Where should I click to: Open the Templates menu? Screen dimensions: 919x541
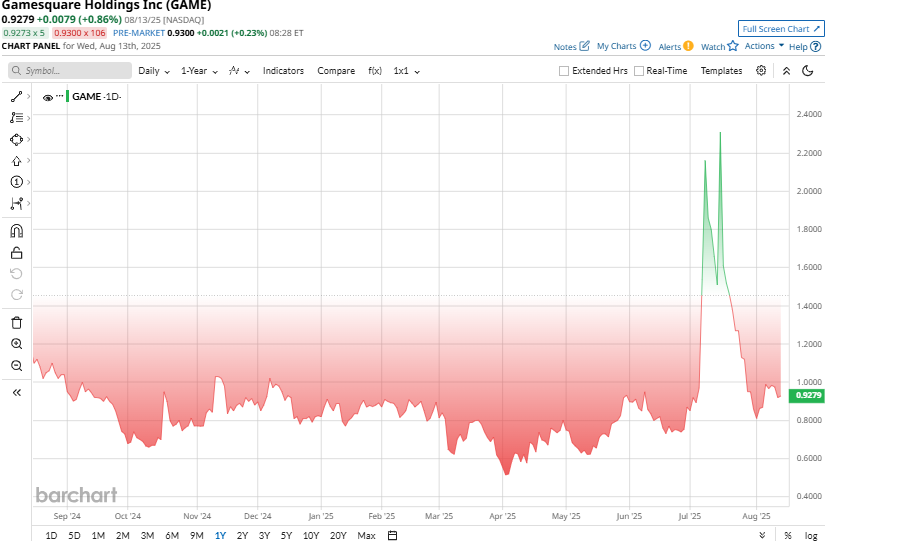[x=721, y=71]
